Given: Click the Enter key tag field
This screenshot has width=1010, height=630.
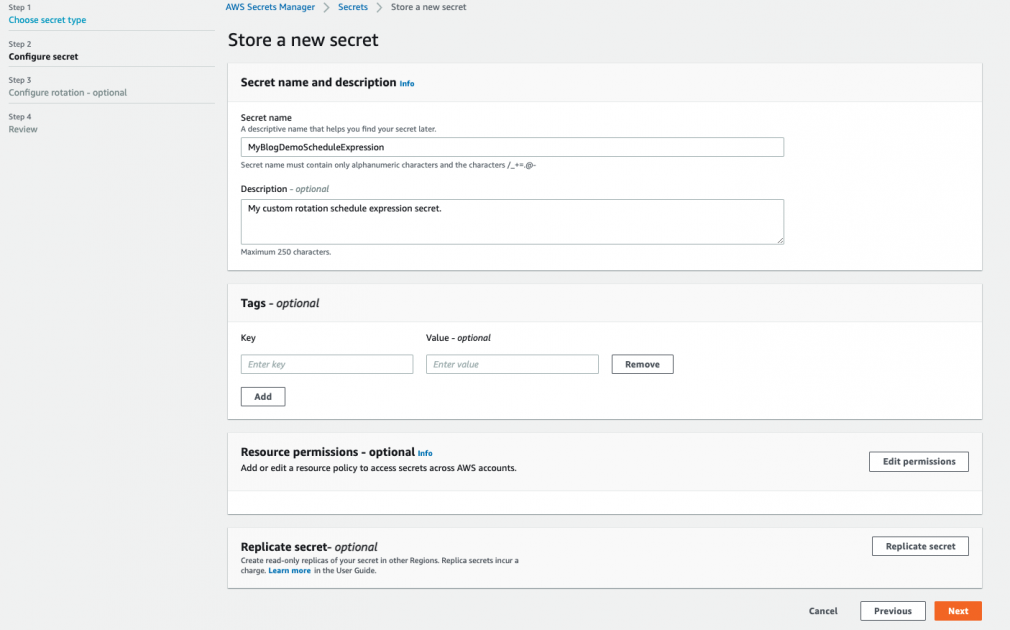Looking at the screenshot, I should 326,364.
